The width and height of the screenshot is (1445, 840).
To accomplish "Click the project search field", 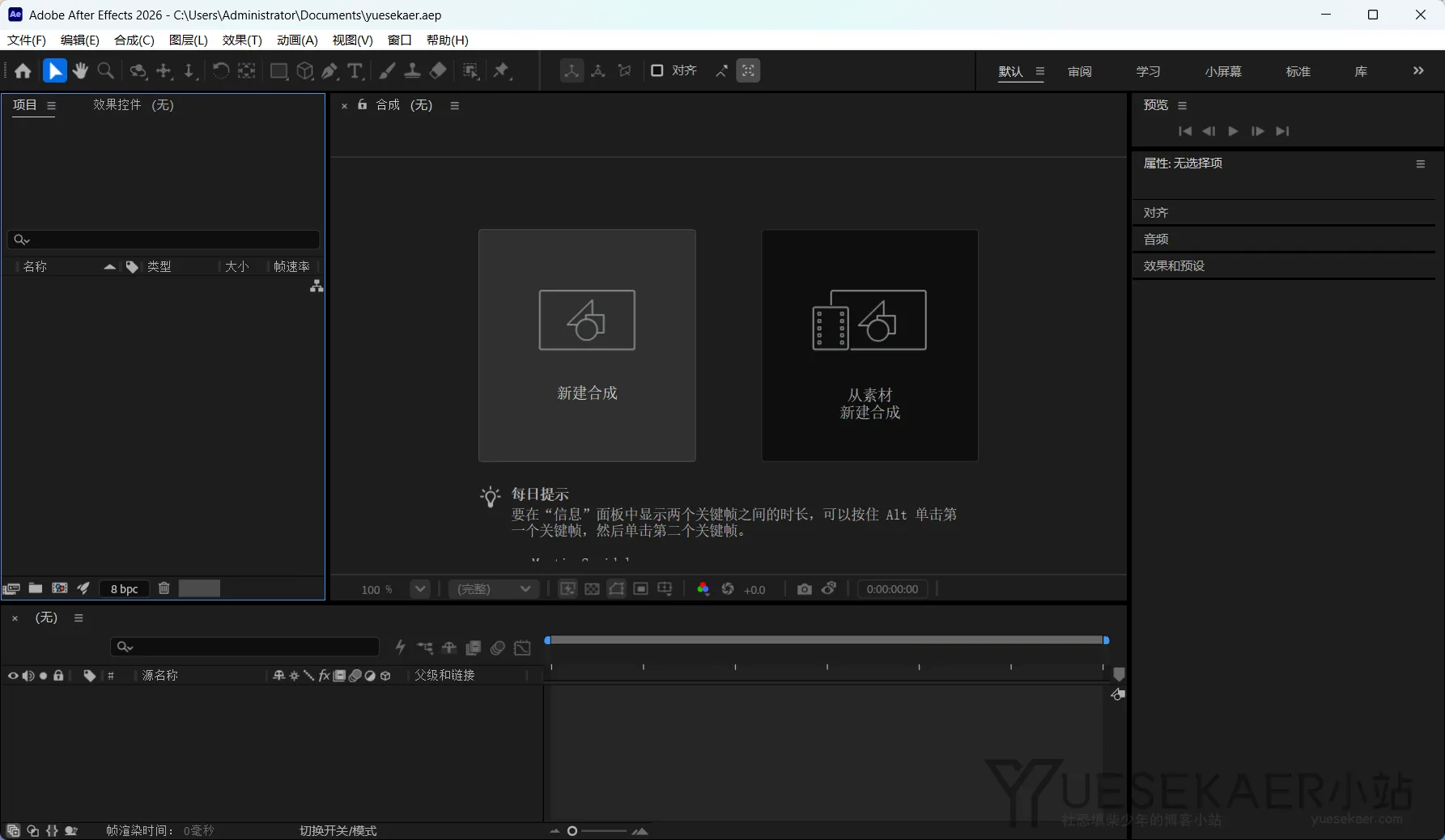I will [x=164, y=240].
